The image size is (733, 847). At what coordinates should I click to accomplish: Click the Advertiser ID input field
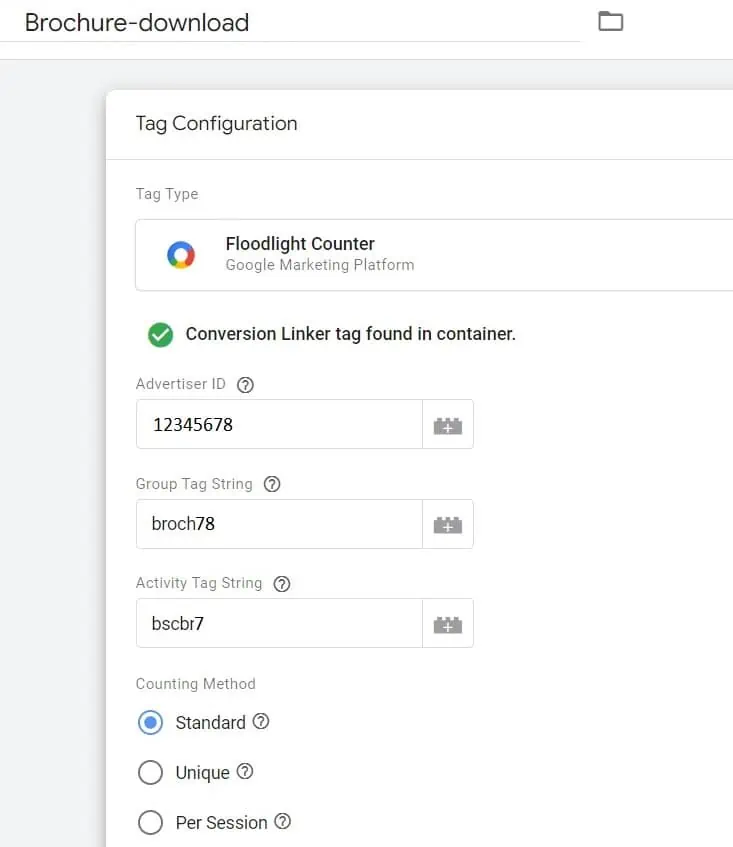(279, 425)
